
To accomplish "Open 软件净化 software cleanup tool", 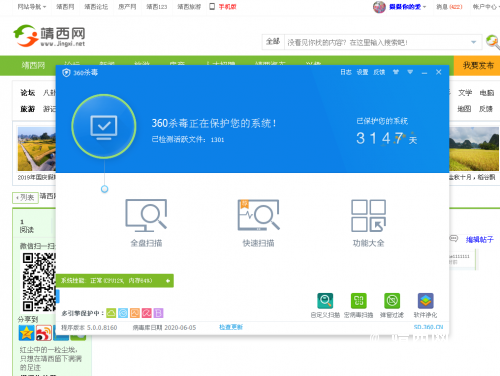I will 425,305.
